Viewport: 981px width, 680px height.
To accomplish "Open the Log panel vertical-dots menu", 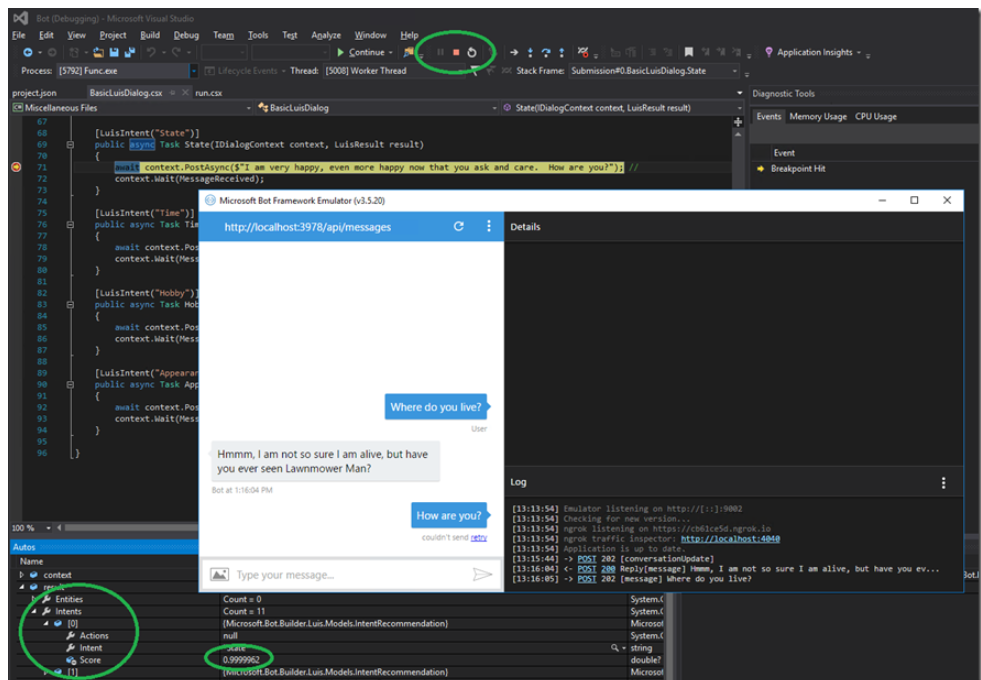I will pos(943,483).
